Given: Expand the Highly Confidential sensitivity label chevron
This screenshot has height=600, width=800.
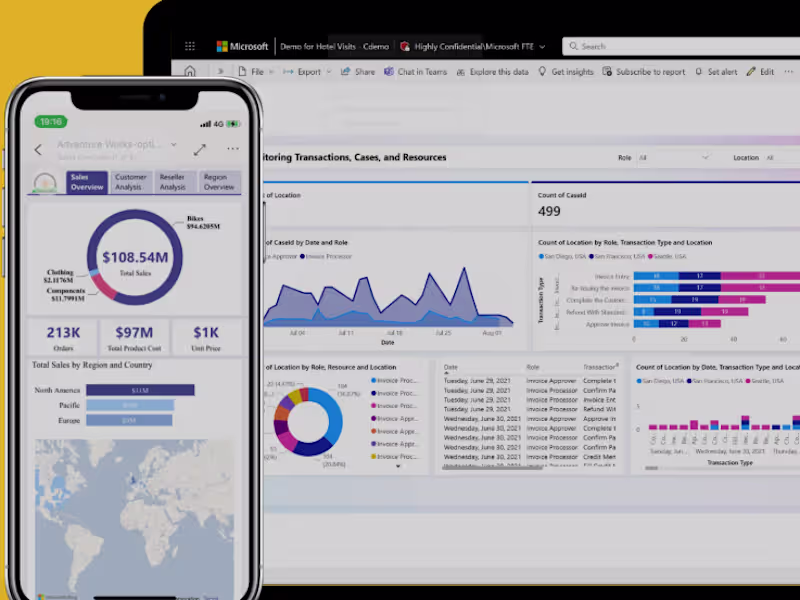Looking at the screenshot, I should pos(541,46).
